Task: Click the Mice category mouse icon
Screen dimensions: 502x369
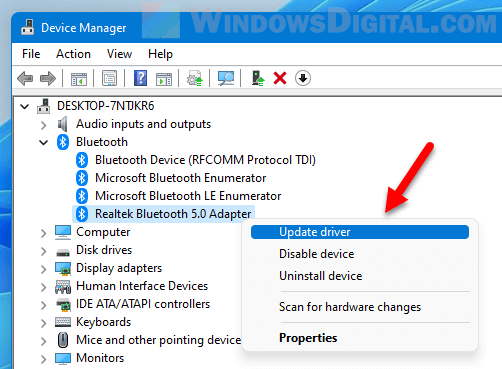Action: point(63,340)
